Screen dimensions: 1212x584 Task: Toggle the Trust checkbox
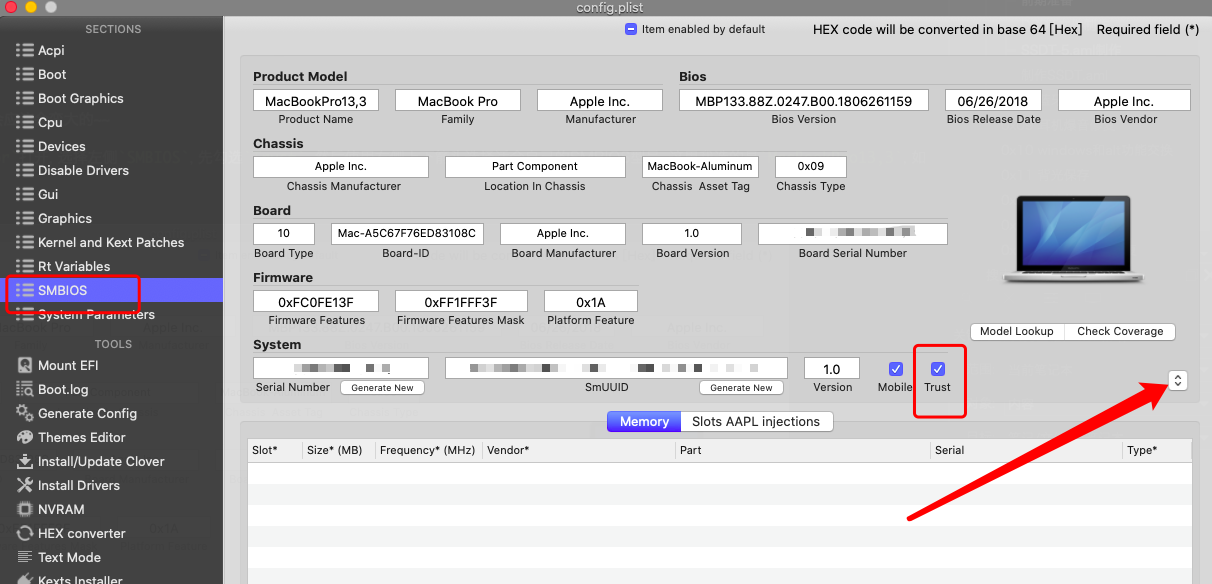pos(937,369)
